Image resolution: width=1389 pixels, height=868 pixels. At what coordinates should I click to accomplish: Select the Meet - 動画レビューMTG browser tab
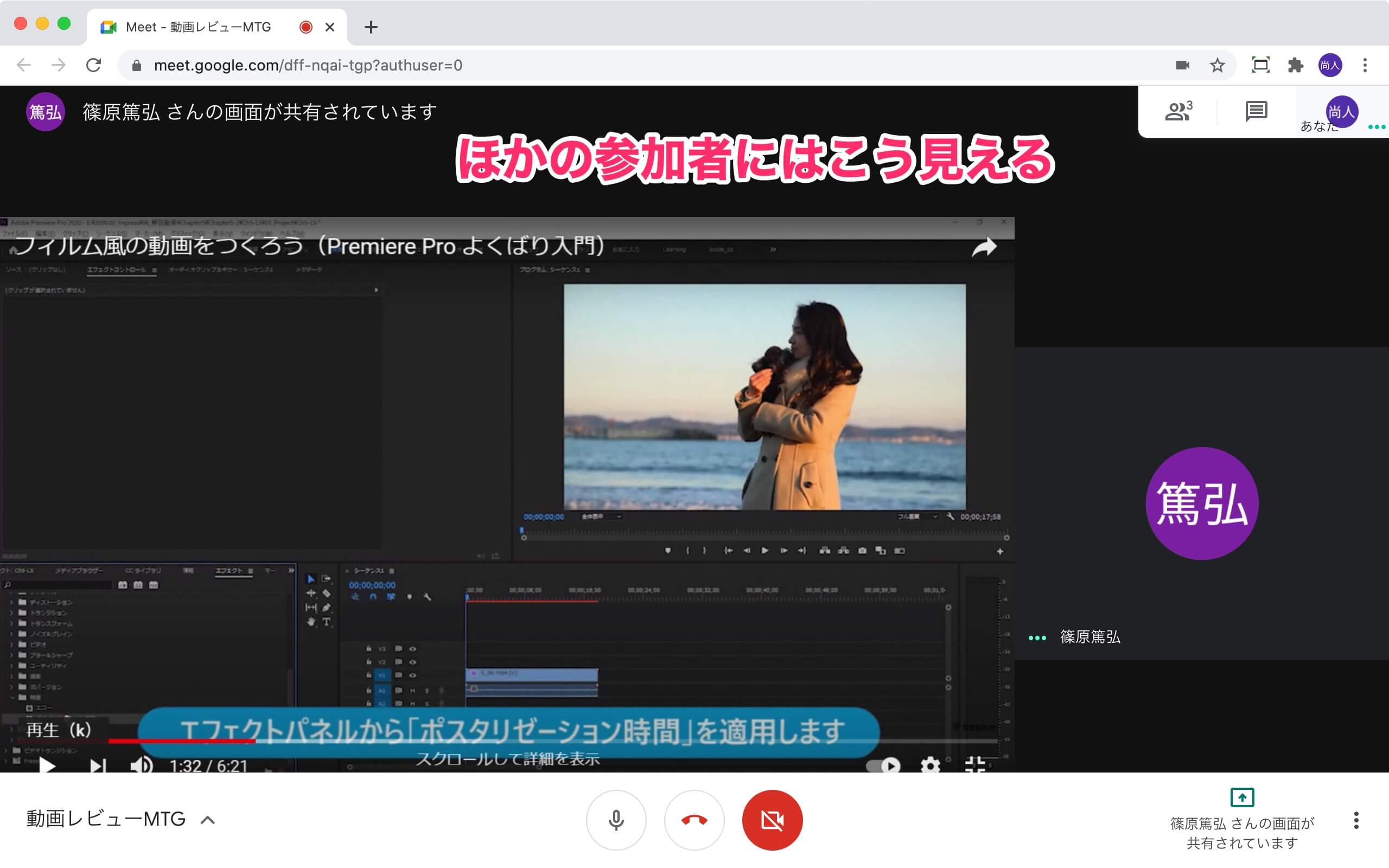216,27
